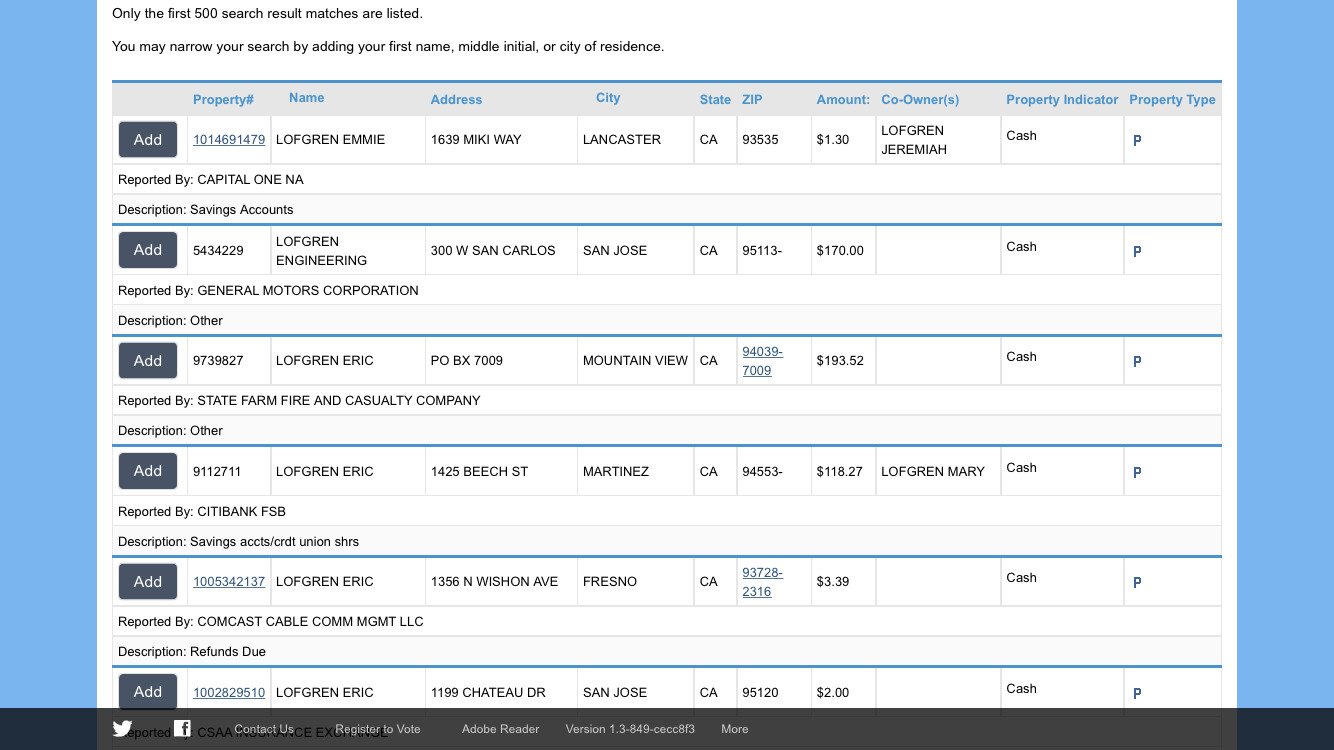1334x750 pixels.
Task: Sort by the Amount column header
Action: pos(843,100)
